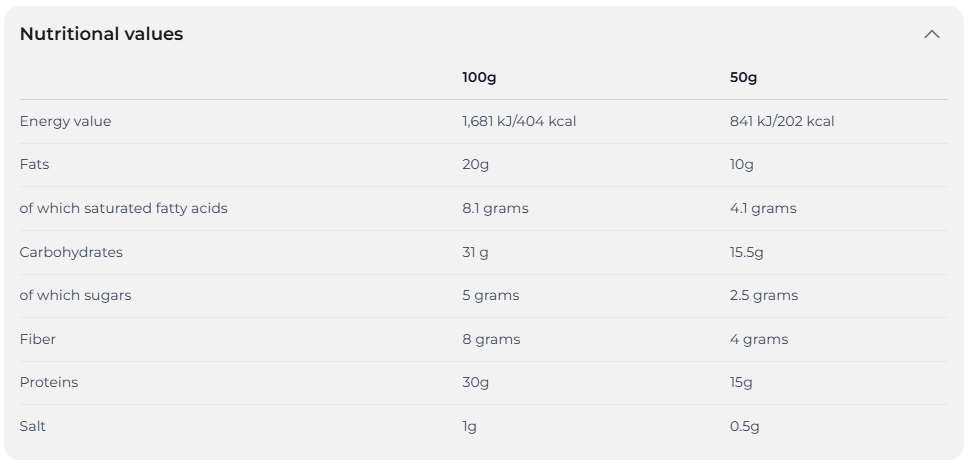Screen dimensions: 970x466
Task: Click the saturated fatty acids row label
Action: pos(123,208)
